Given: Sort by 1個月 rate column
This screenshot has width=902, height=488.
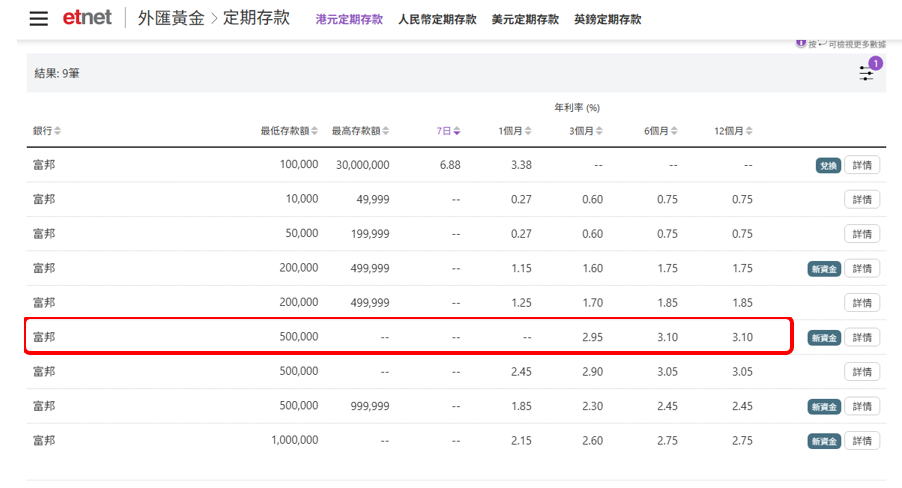Looking at the screenshot, I should pos(515,131).
